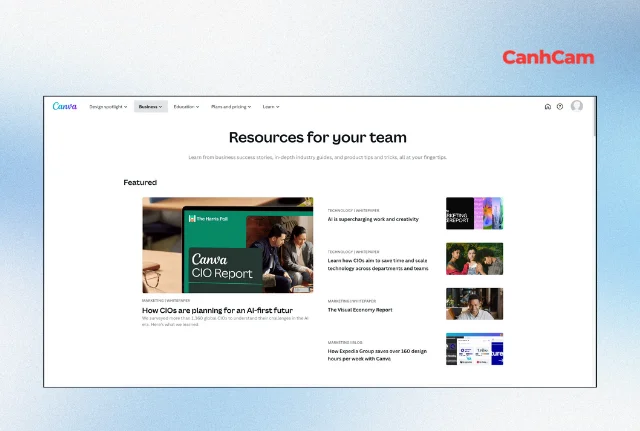Click the Marketing Report thumbnail beside AI article
Screen dimensions: 640x431
474,213
